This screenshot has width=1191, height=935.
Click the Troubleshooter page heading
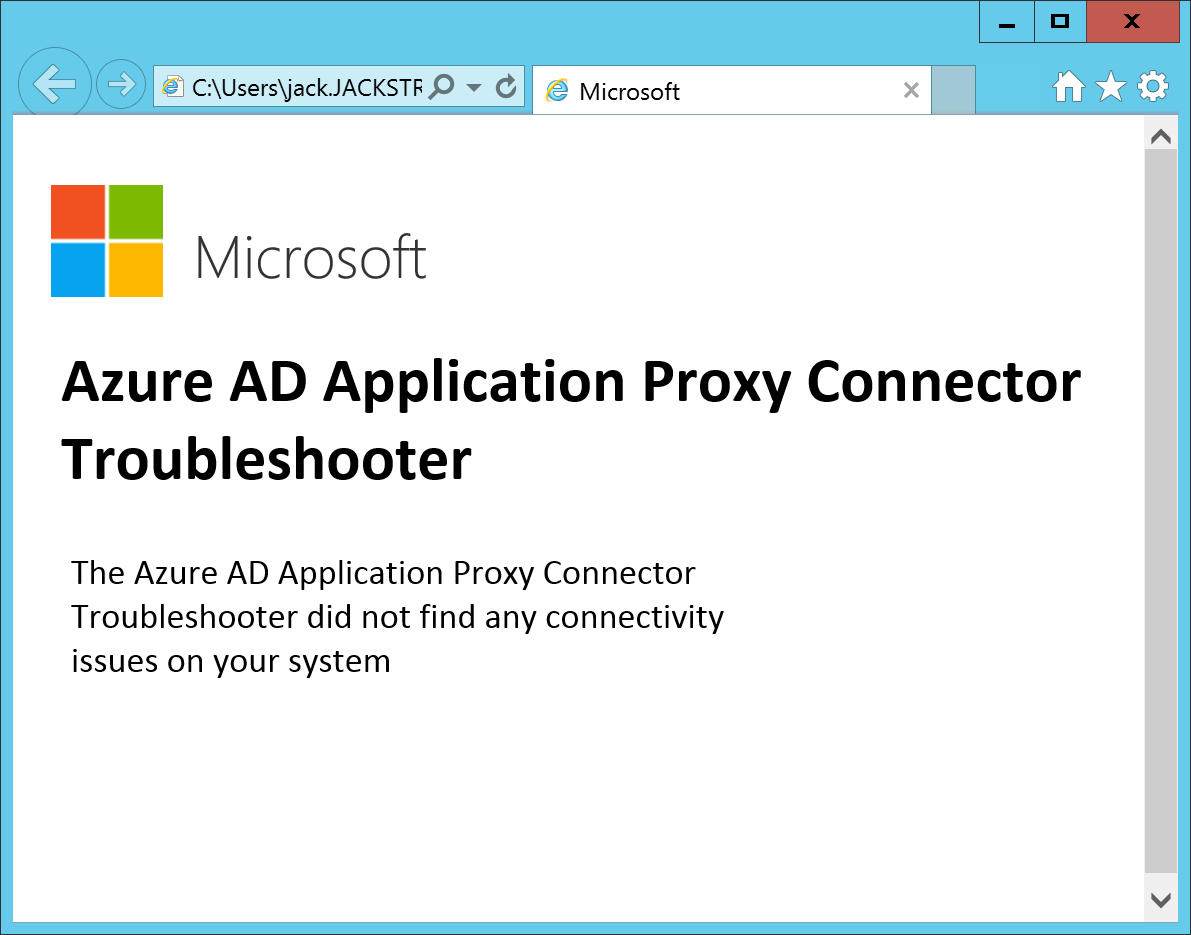point(570,420)
